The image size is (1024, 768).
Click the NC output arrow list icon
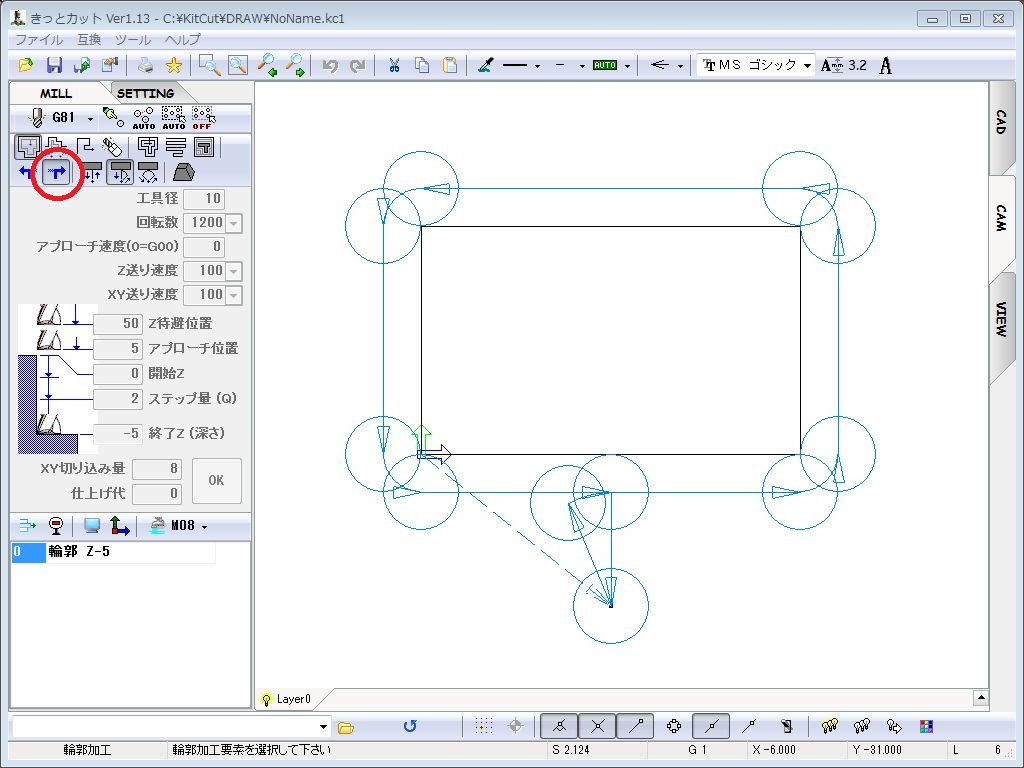pyautogui.click(x=27, y=526)
